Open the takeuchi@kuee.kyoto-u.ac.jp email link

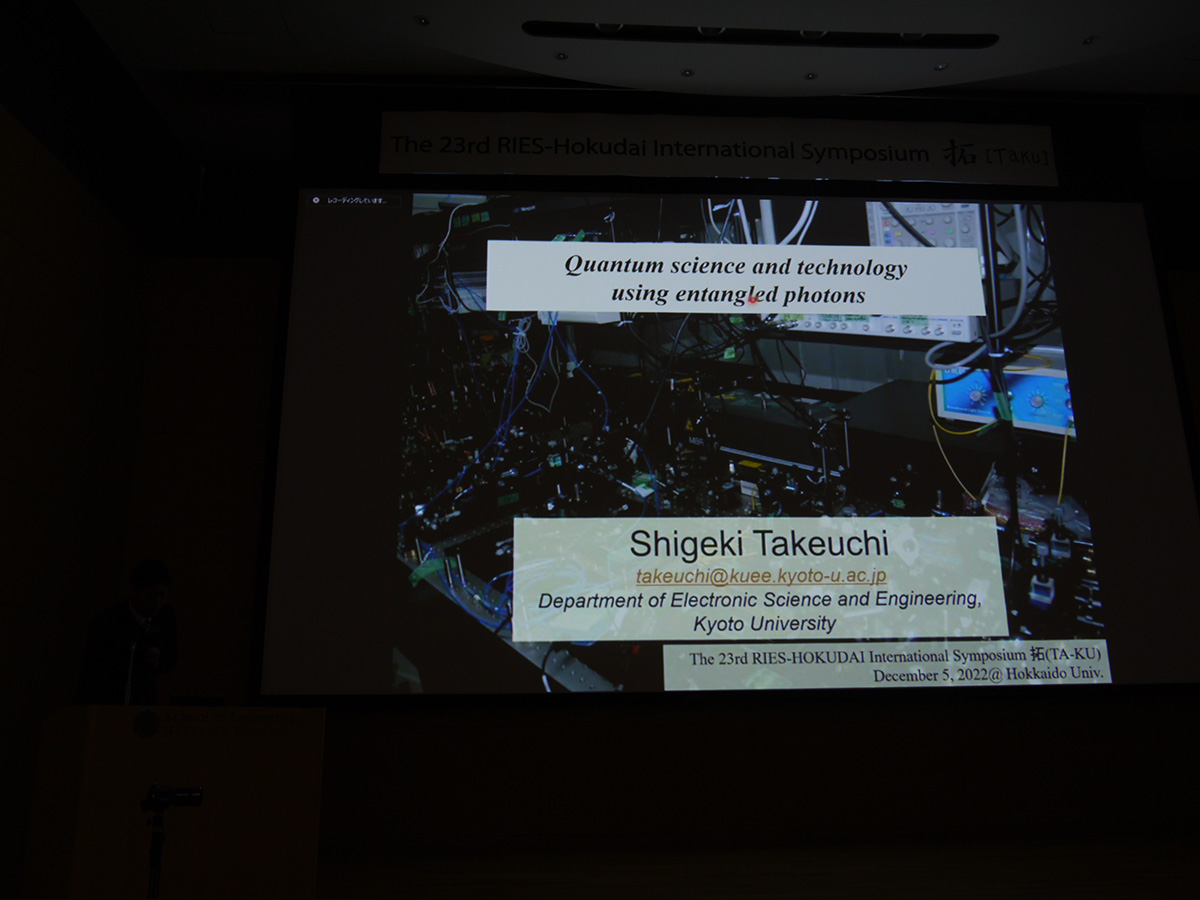[761, 577]
